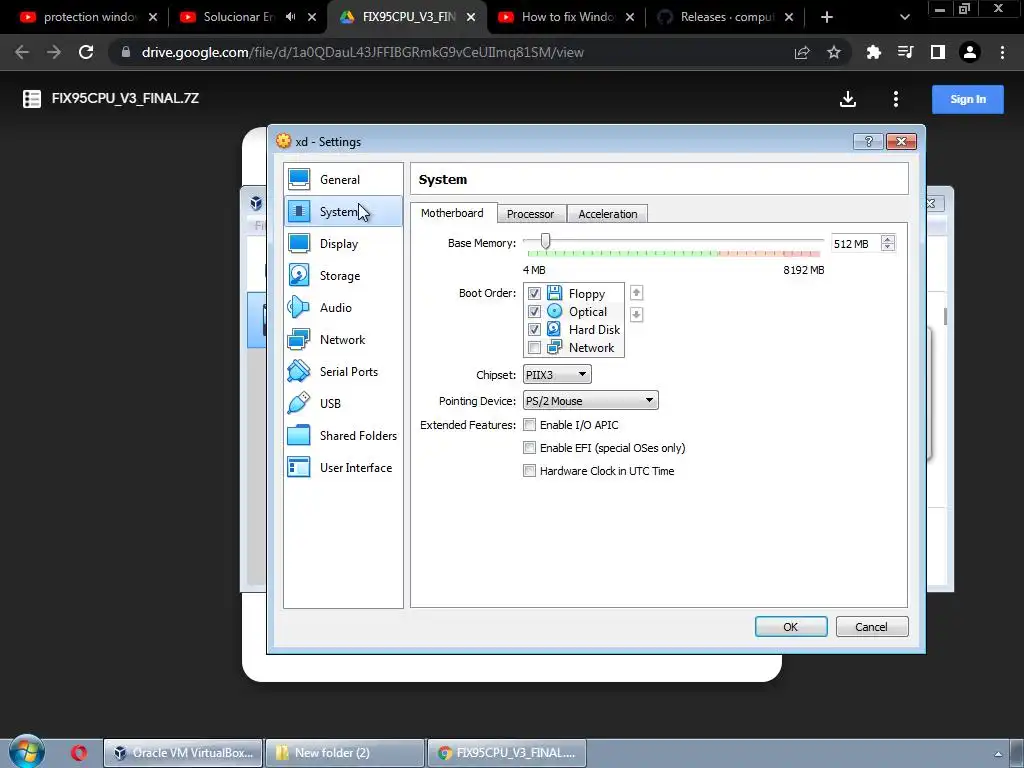The width and height of the screenshot is (1024, 768).
Task: Open Display settings in sidebar
Action: point(343,244)
